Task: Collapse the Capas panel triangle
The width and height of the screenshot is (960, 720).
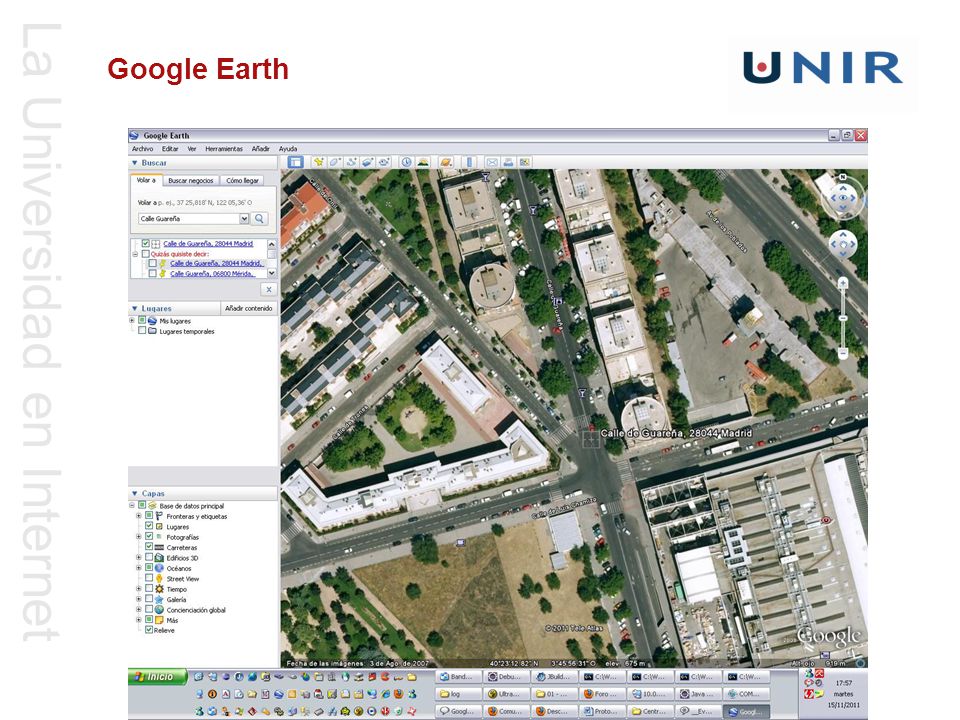Action: click(x=135, y=493)
